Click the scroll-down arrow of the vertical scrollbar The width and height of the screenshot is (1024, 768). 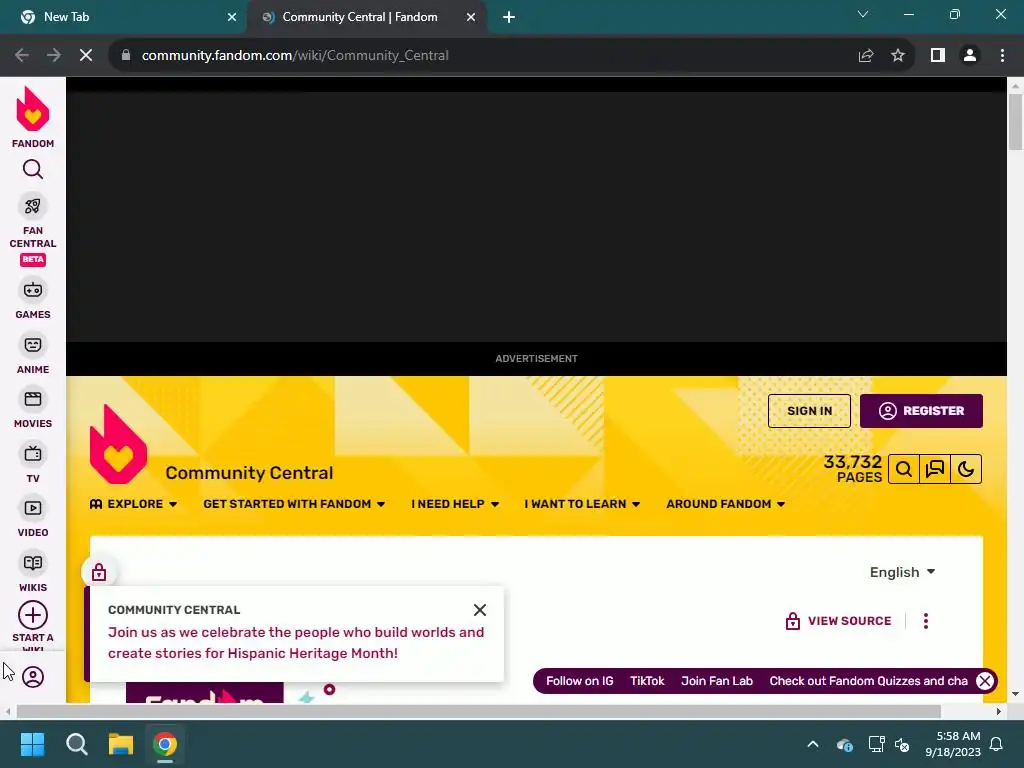tap(1015, 694)
